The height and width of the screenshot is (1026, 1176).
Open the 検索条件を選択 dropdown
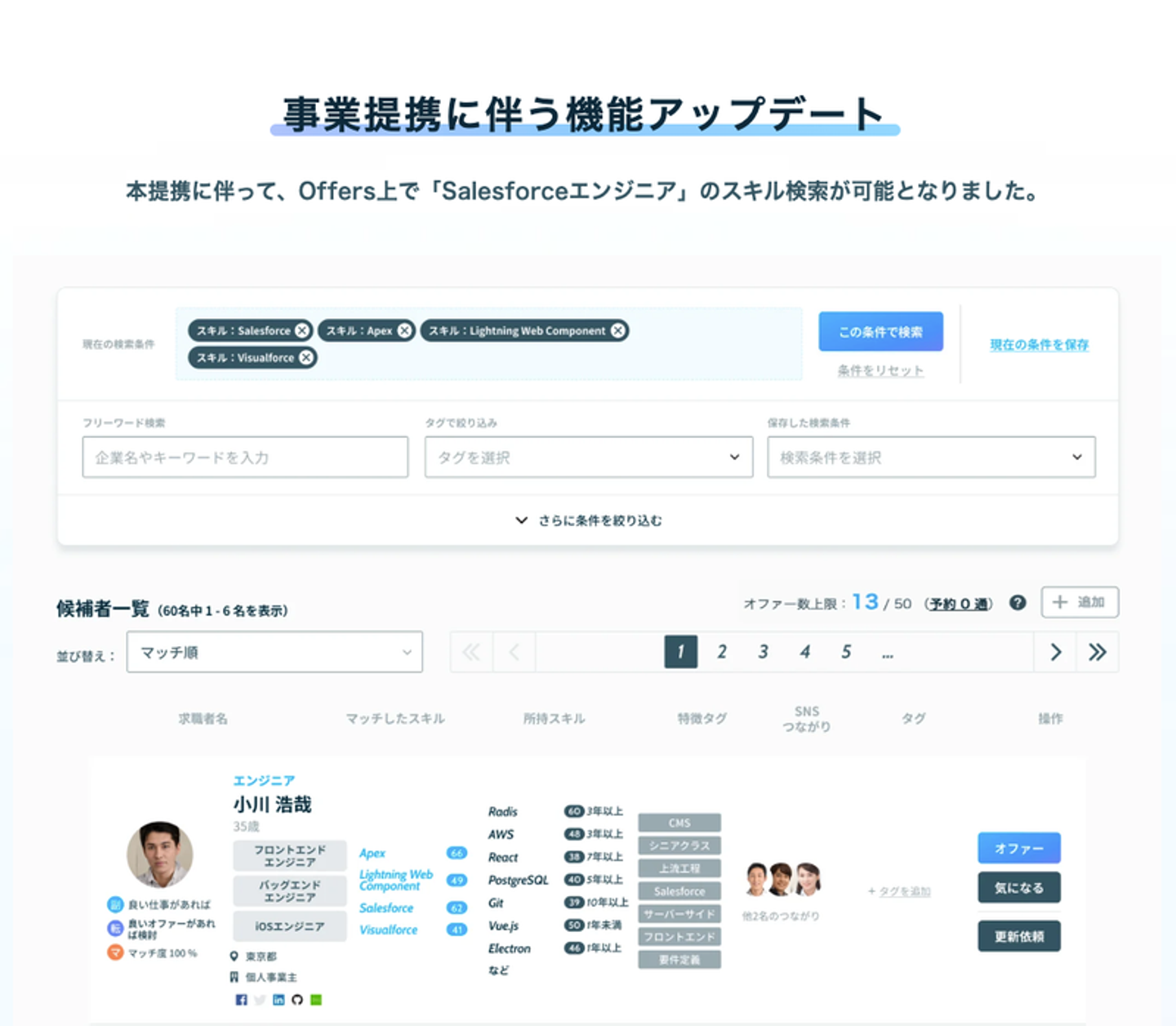pyautogui.click(x=931, y=457)
